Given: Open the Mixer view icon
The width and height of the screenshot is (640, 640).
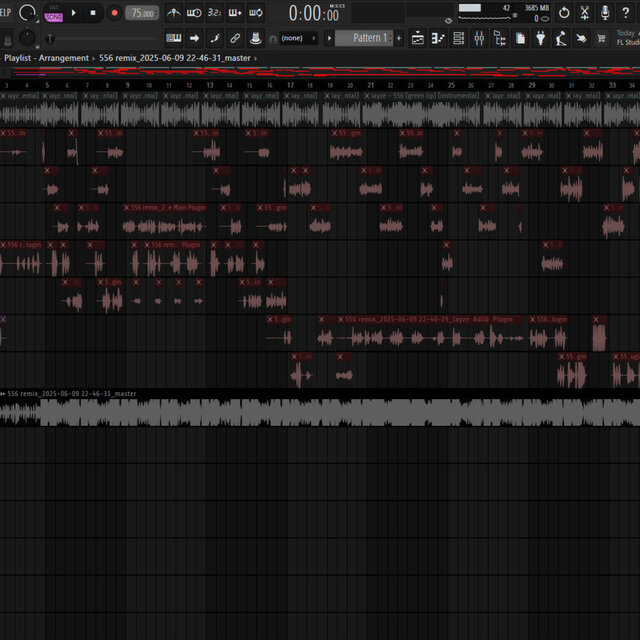Looking at the screenshot, I should point(479,38).
